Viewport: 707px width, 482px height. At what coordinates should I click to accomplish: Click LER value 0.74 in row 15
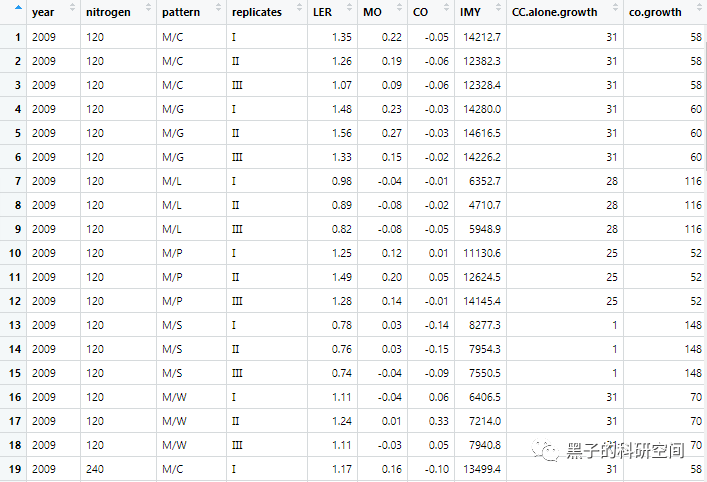pyautogui.click(x=342, y=372)
